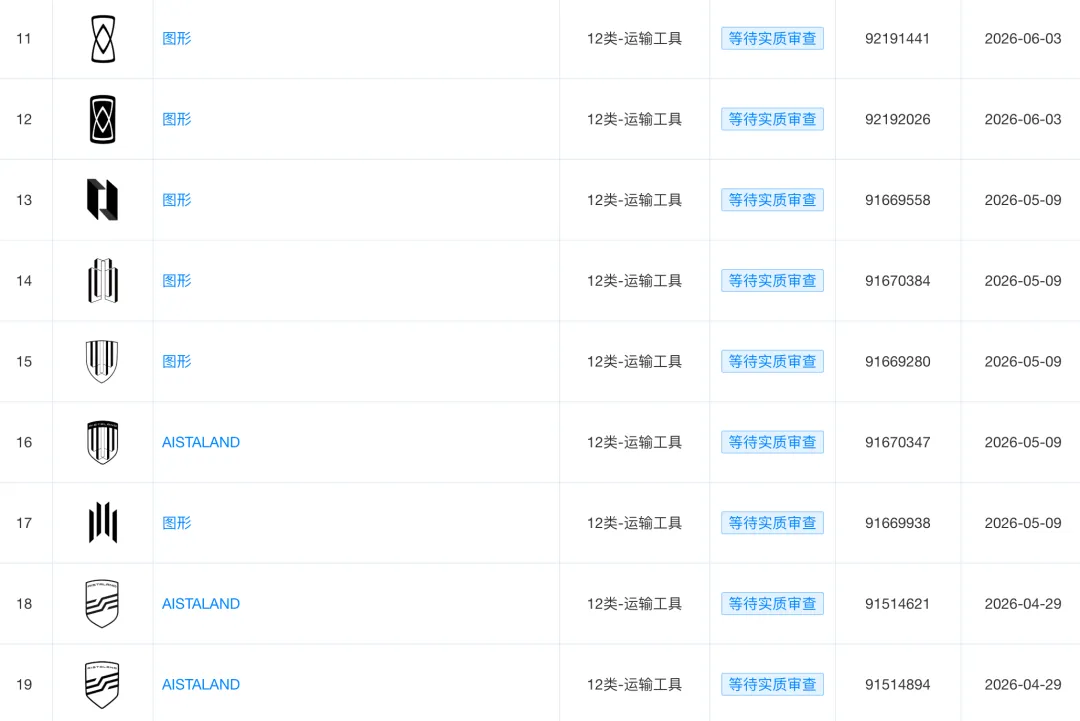Open the 图形 link in row 11
This screenshot has width=1080, height=721.
177,39
